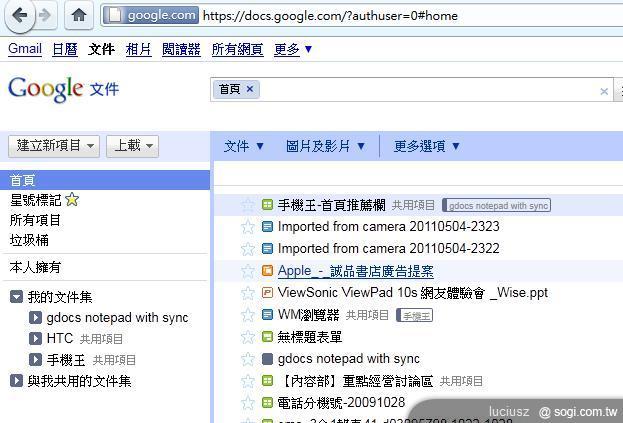Click the page icon in address bar
The width and height of the screenshot is (623, 423).
115,15
